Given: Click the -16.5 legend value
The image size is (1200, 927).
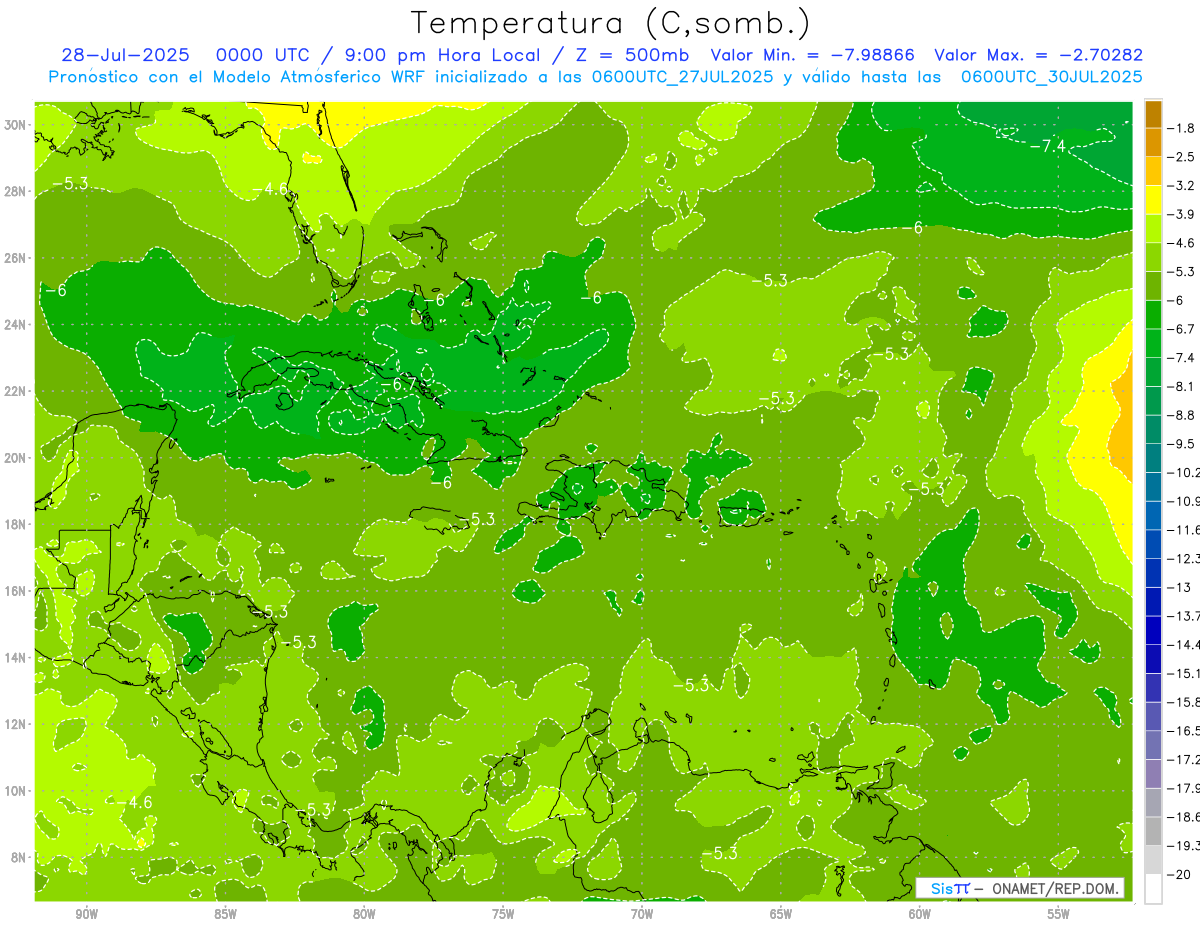Looking at the screenshot, I should [1184, 730].
